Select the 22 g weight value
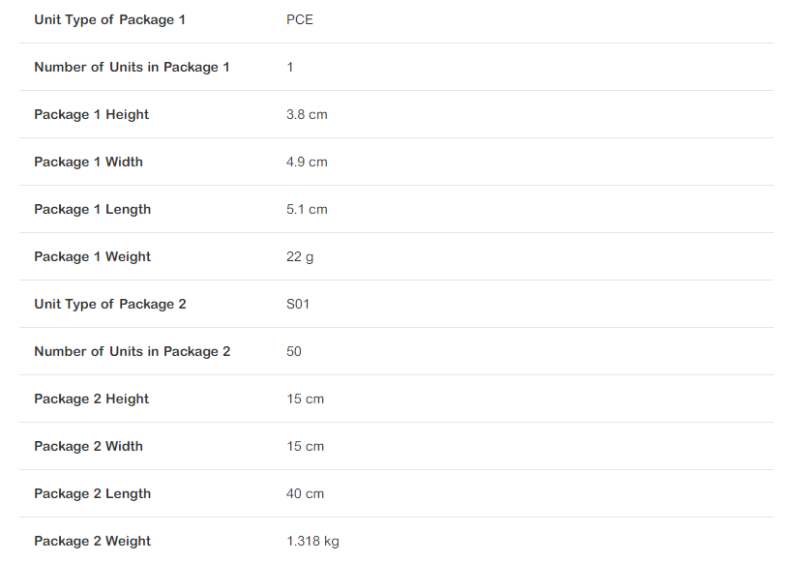 [299, 257]
